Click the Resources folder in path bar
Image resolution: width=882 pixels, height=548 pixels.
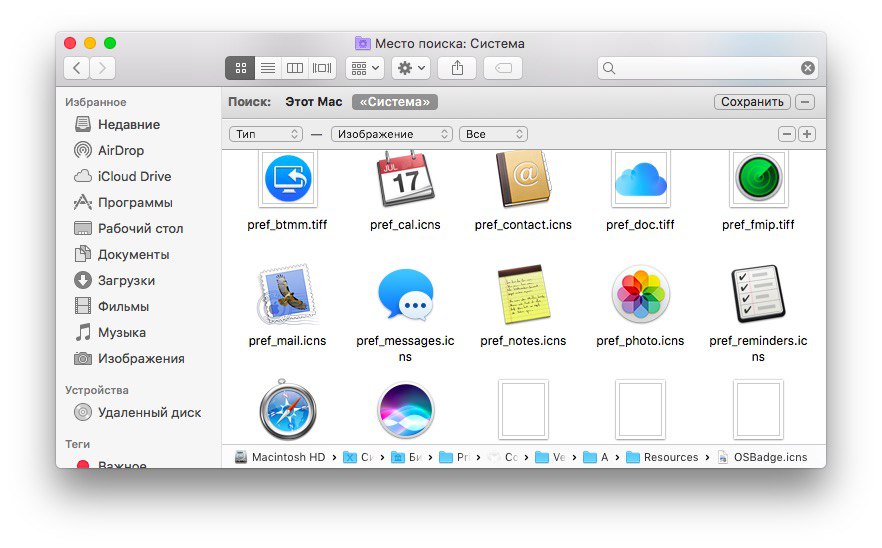[x=662, y=457]
